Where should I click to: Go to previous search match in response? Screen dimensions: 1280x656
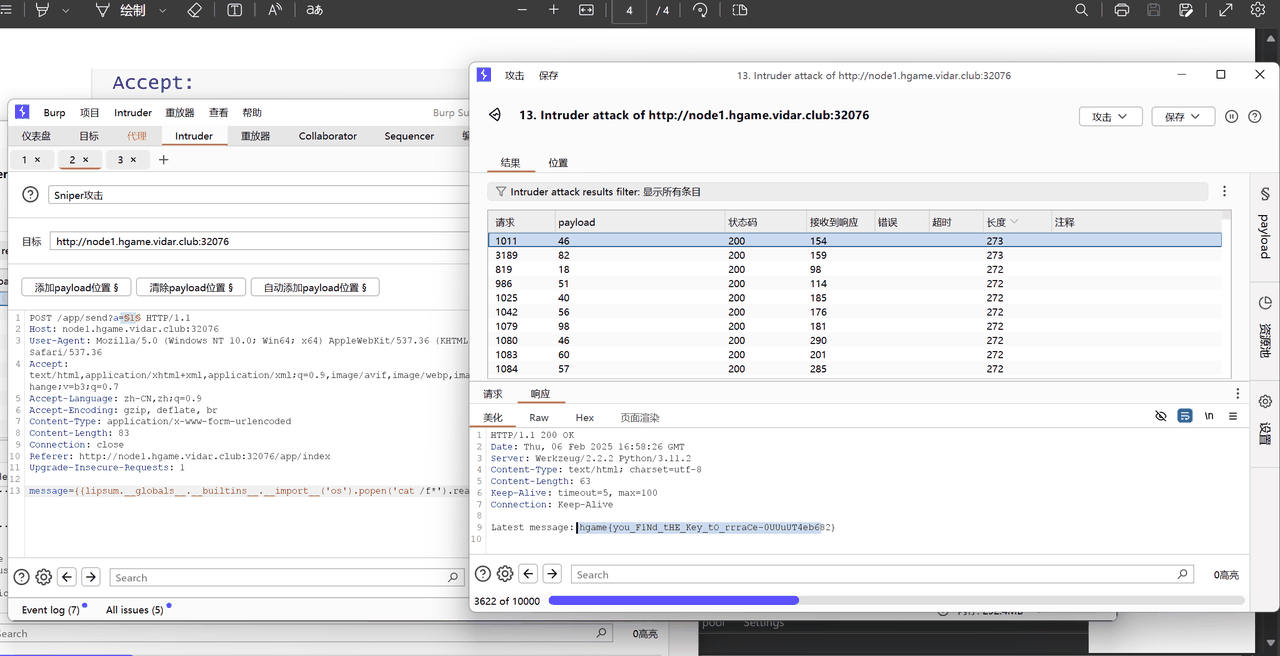pyautogui.click(x=528, y=574)
